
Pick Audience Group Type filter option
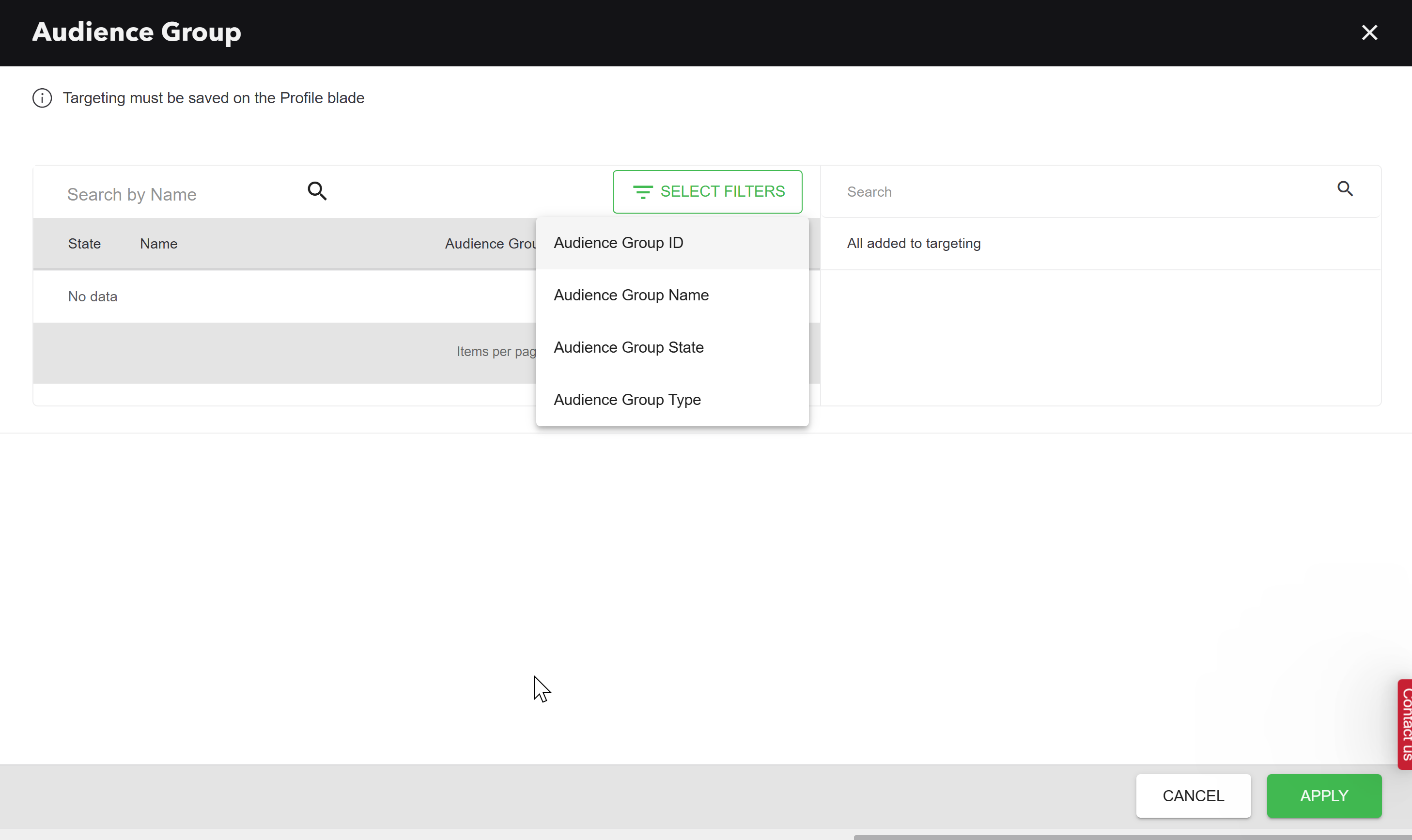[x=626, y=400]
